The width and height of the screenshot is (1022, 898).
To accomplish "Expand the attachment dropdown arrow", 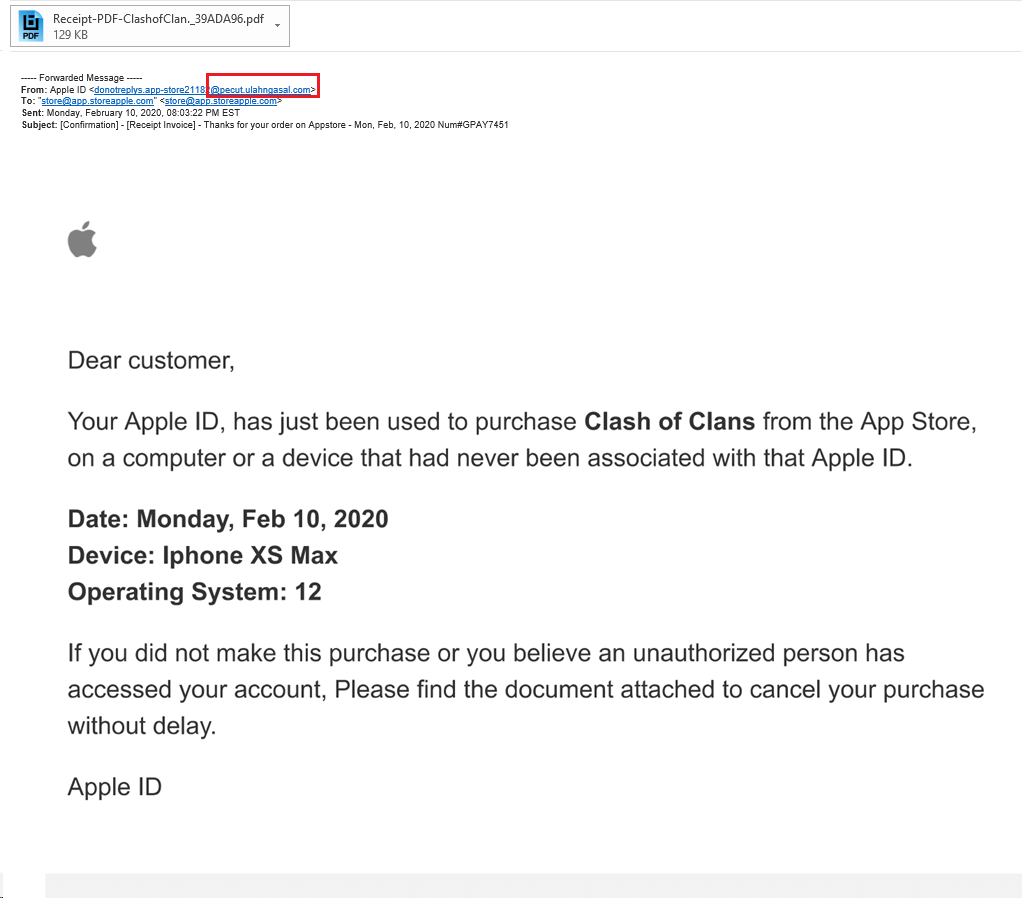I will pyautogui.click(x=278, y=25).
